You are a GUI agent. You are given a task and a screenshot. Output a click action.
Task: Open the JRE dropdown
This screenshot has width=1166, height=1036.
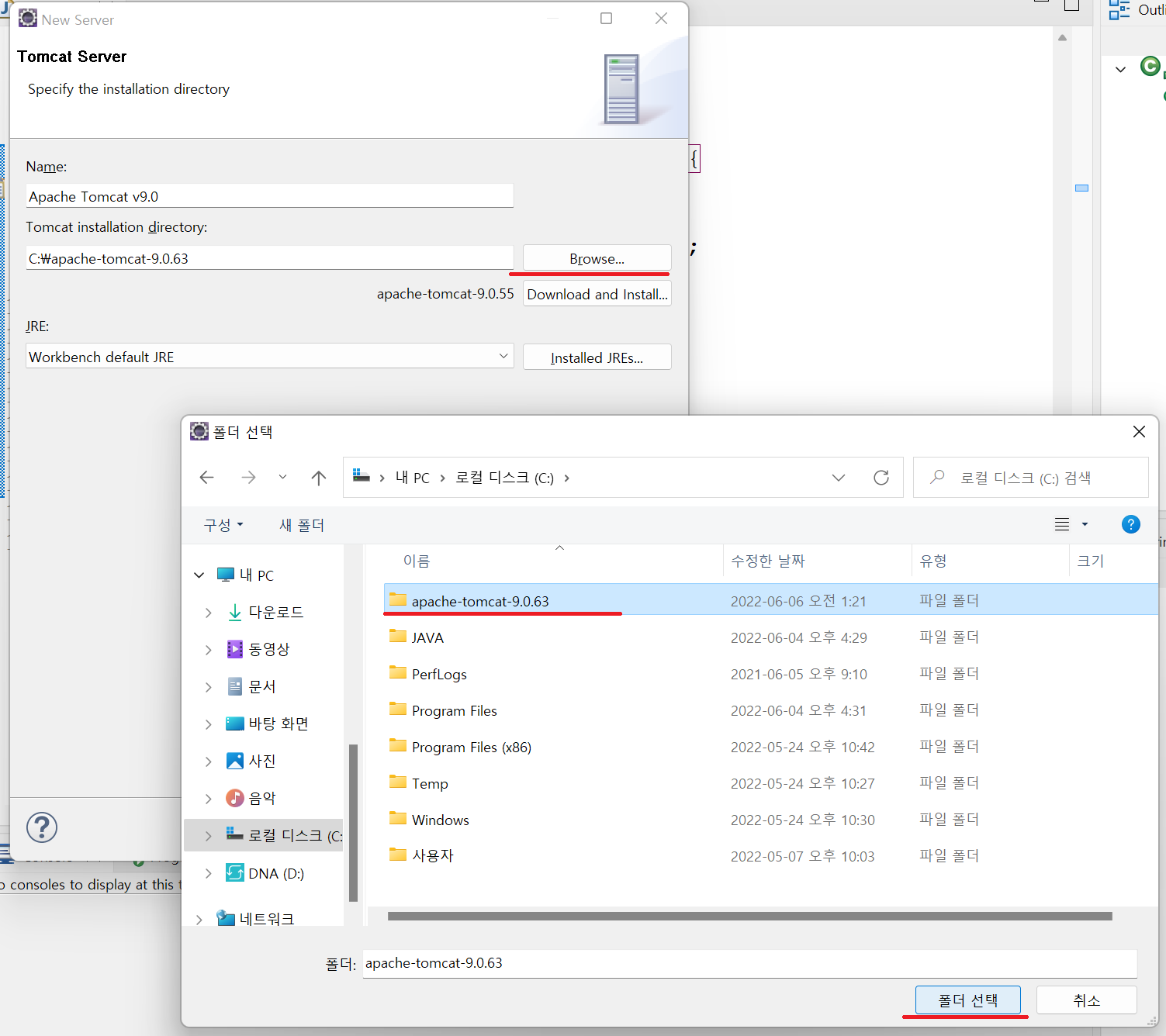(x=503, y=356)
